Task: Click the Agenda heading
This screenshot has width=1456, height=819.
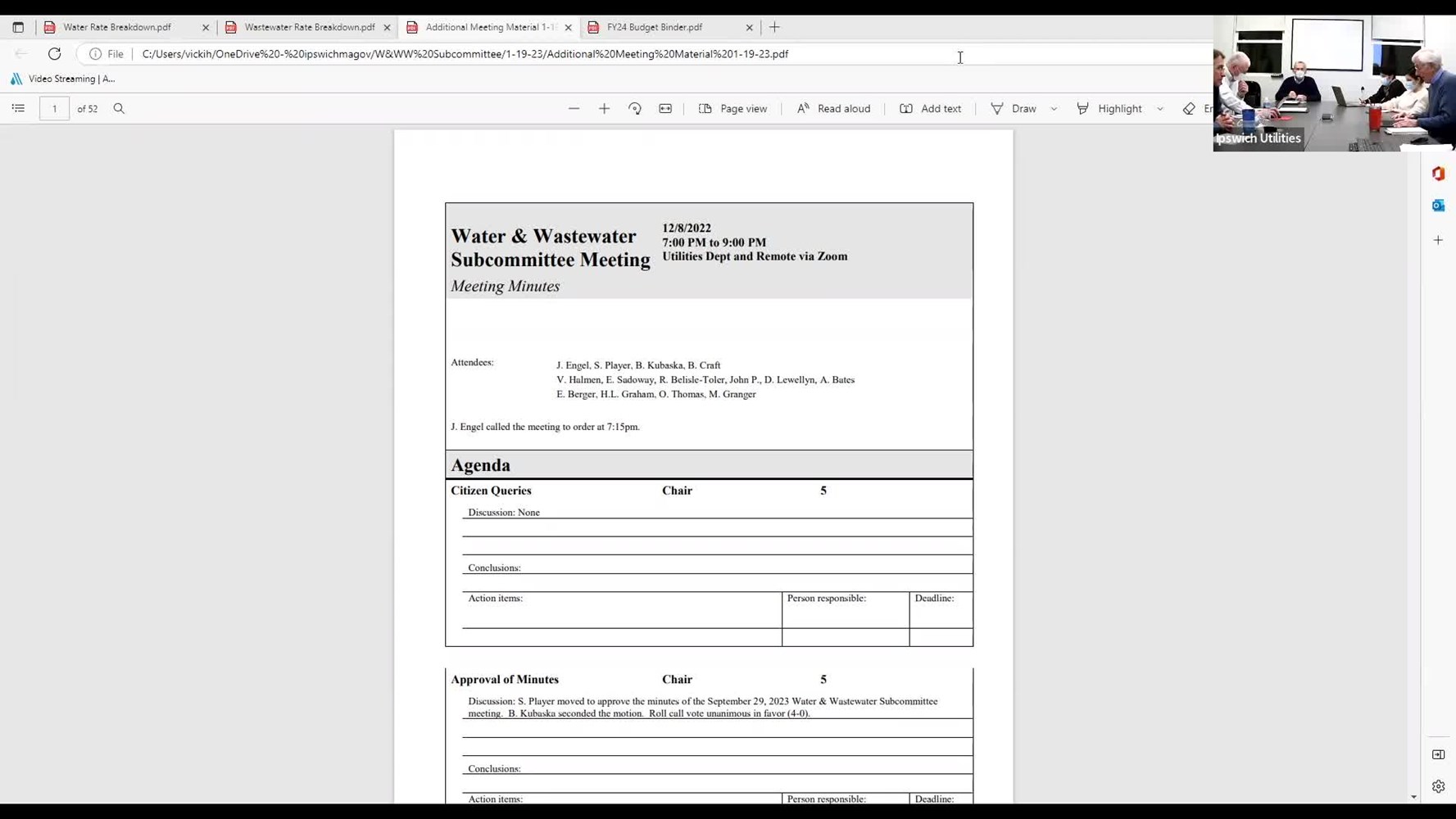Action: click(x=480, y=465)
